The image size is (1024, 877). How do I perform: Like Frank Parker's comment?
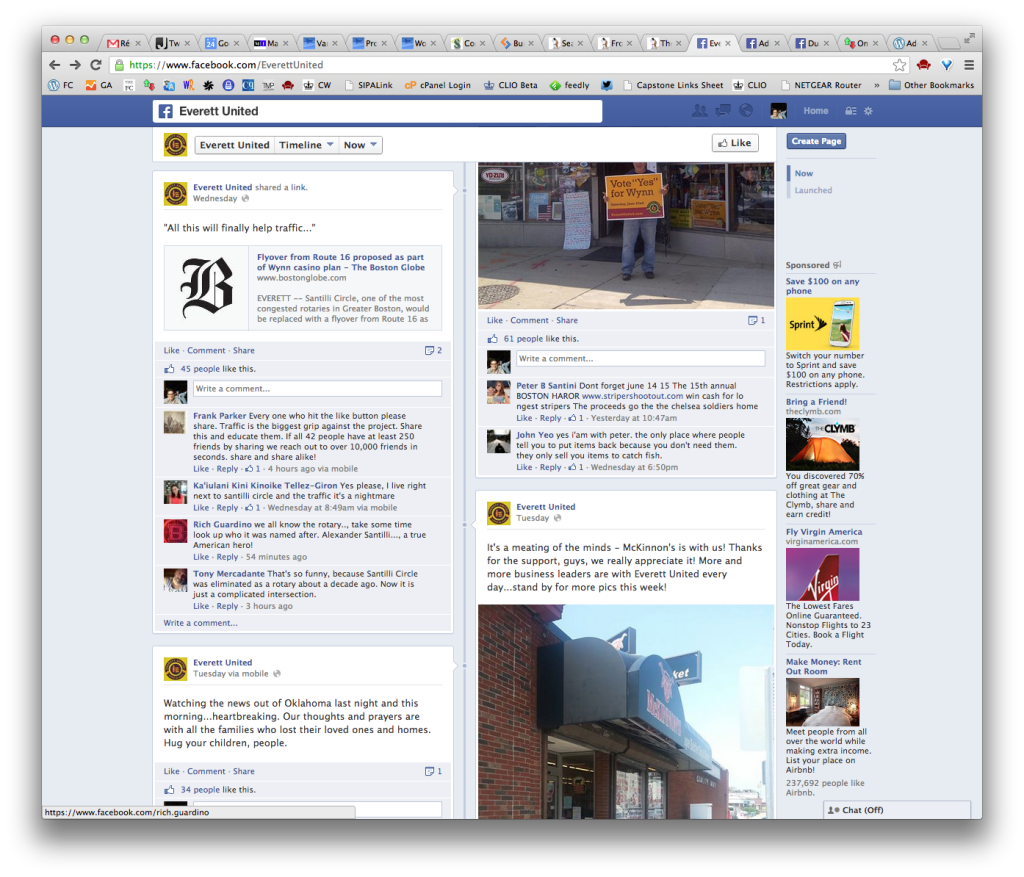[201, 469]
